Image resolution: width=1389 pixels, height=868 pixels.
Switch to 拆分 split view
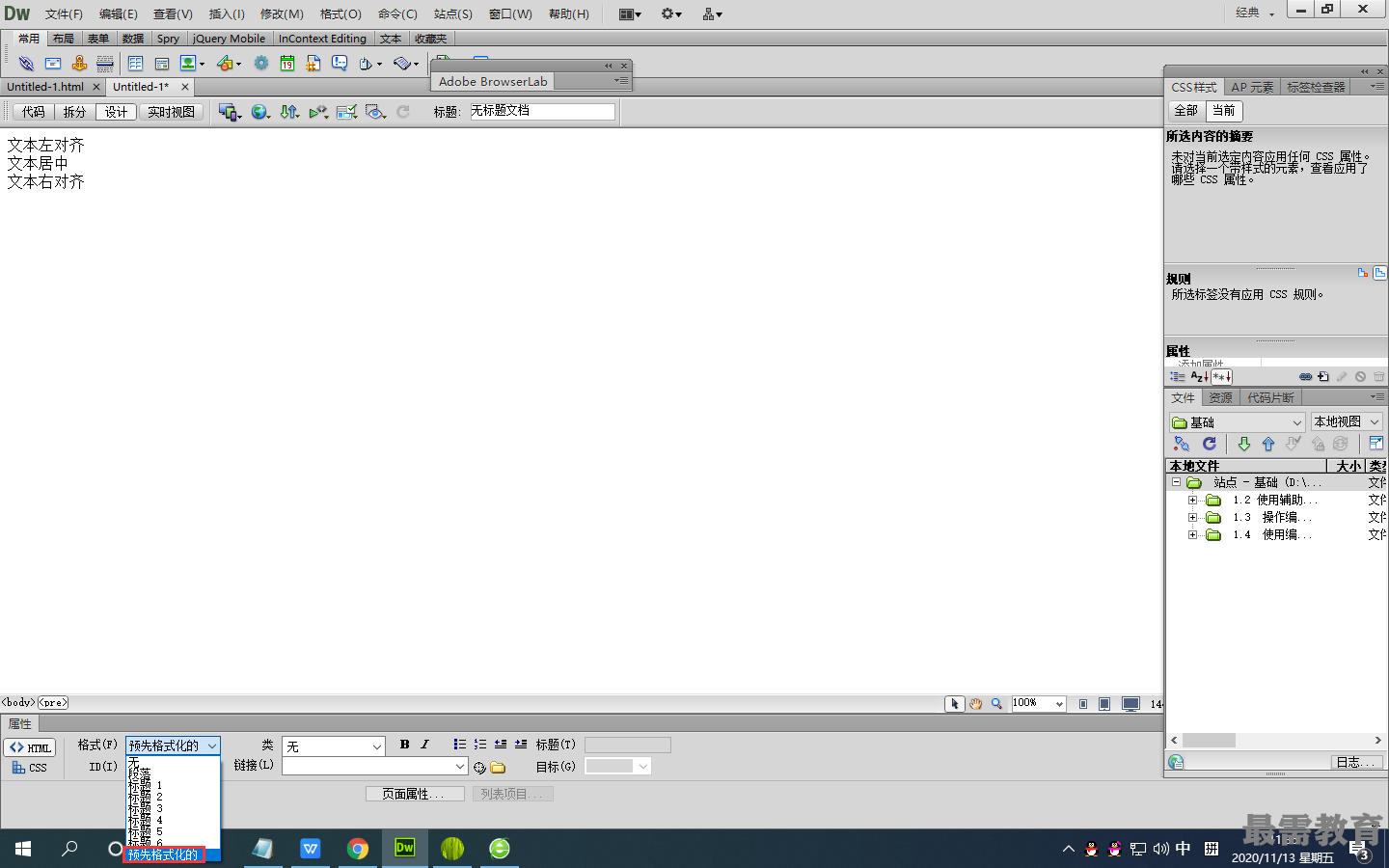point(74,112)
